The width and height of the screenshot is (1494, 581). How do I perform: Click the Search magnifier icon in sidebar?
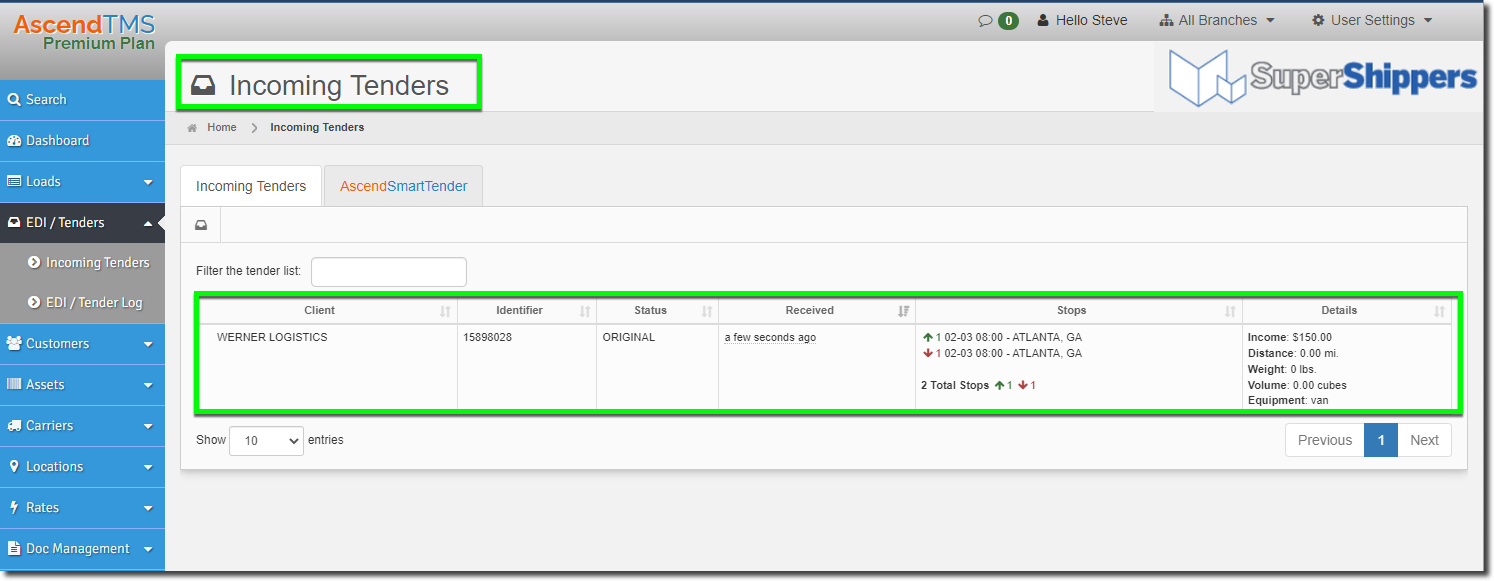14,100
